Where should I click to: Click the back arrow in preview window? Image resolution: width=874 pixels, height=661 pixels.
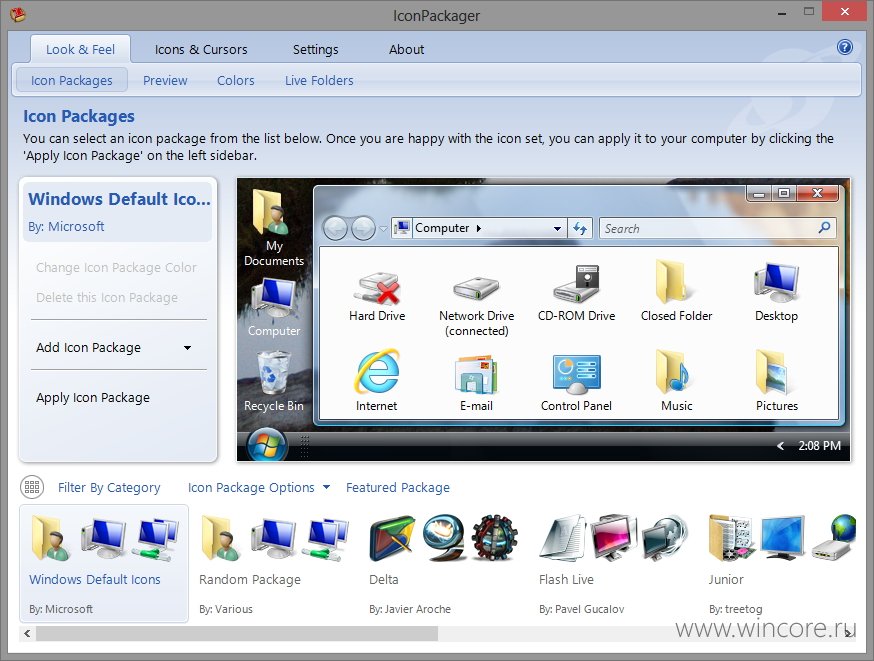pos(336,228)
